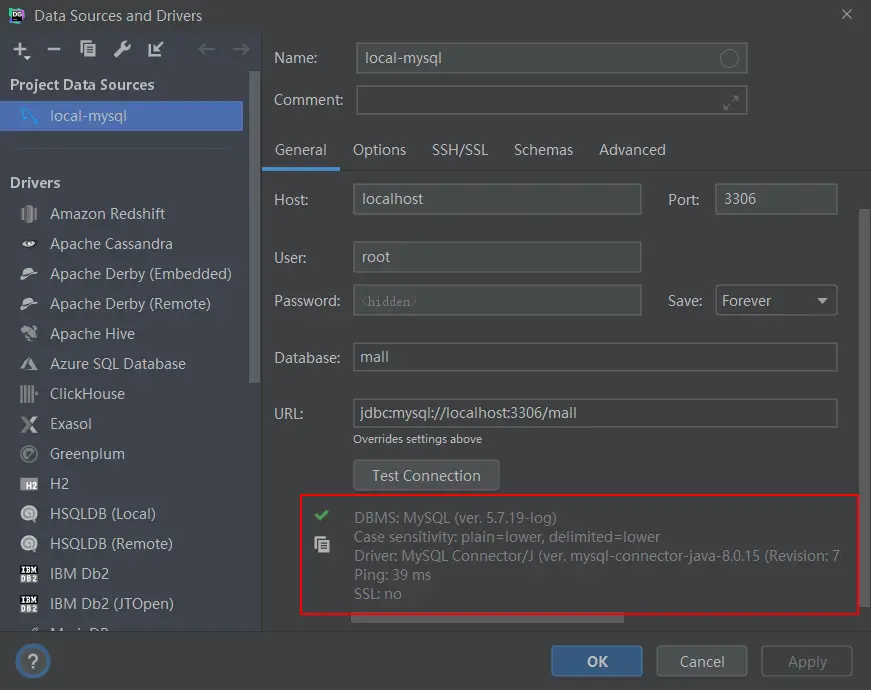Click the DataGrip app icon in title bar
871x690 pixels.
point(17,16)
